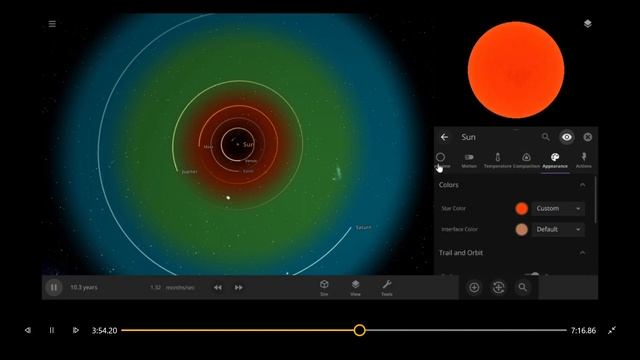Switch to the Temperature tab
This screenshot has width=640, height=360.
(x=497, y=160)
